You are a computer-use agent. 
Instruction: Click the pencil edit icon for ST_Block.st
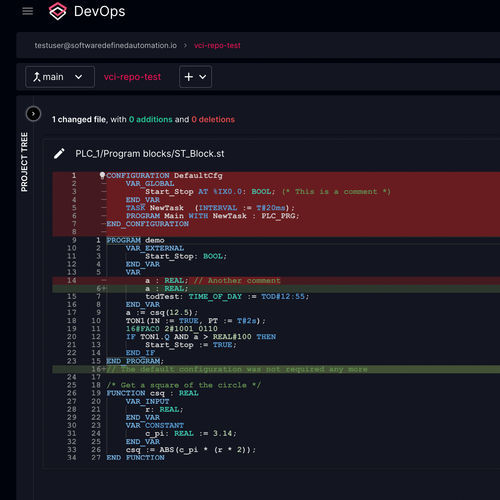[x=59, y=154]
